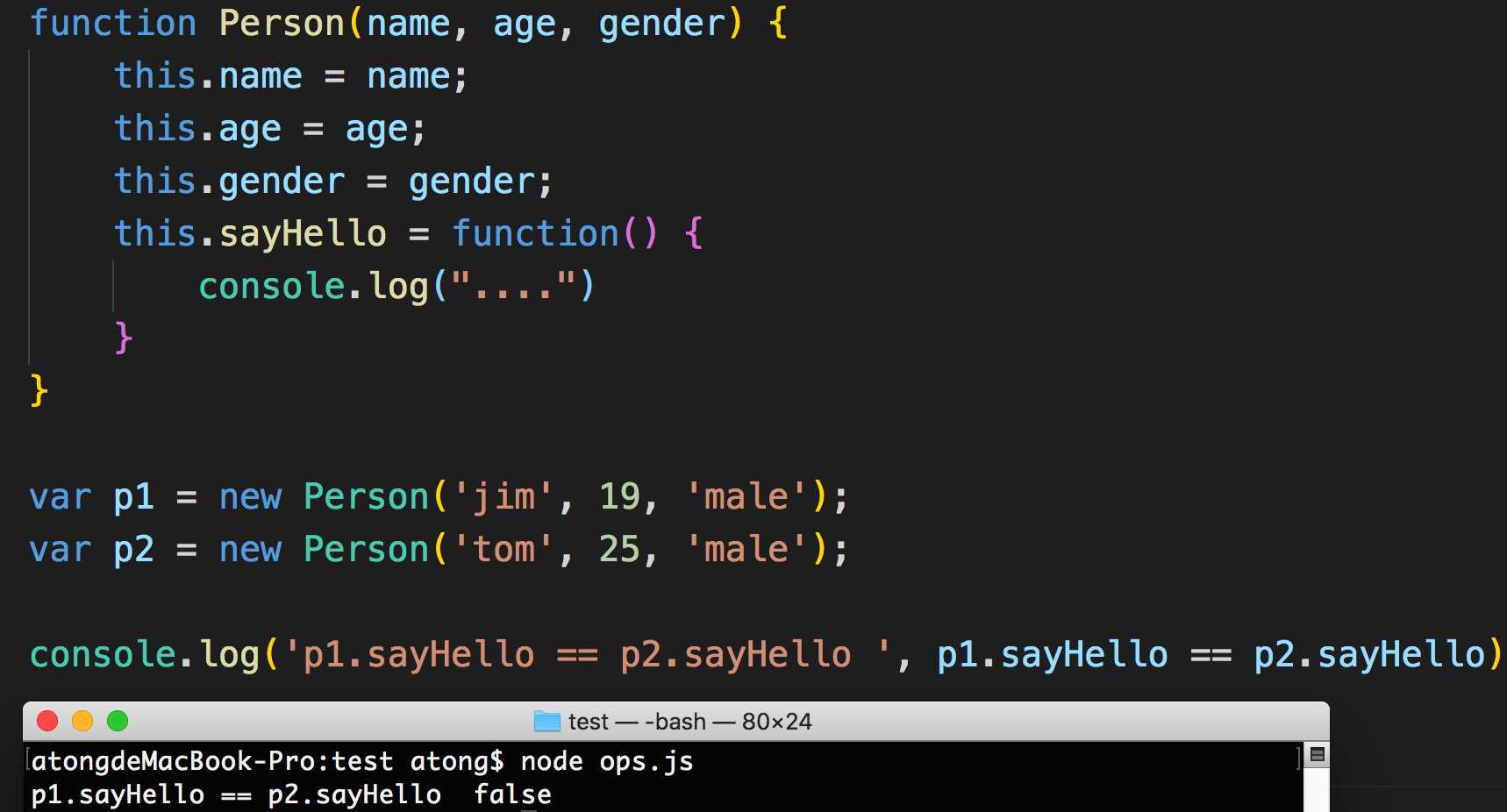
Task: Place cursor on "this.name = name;" line
Action: pos(291,76)
